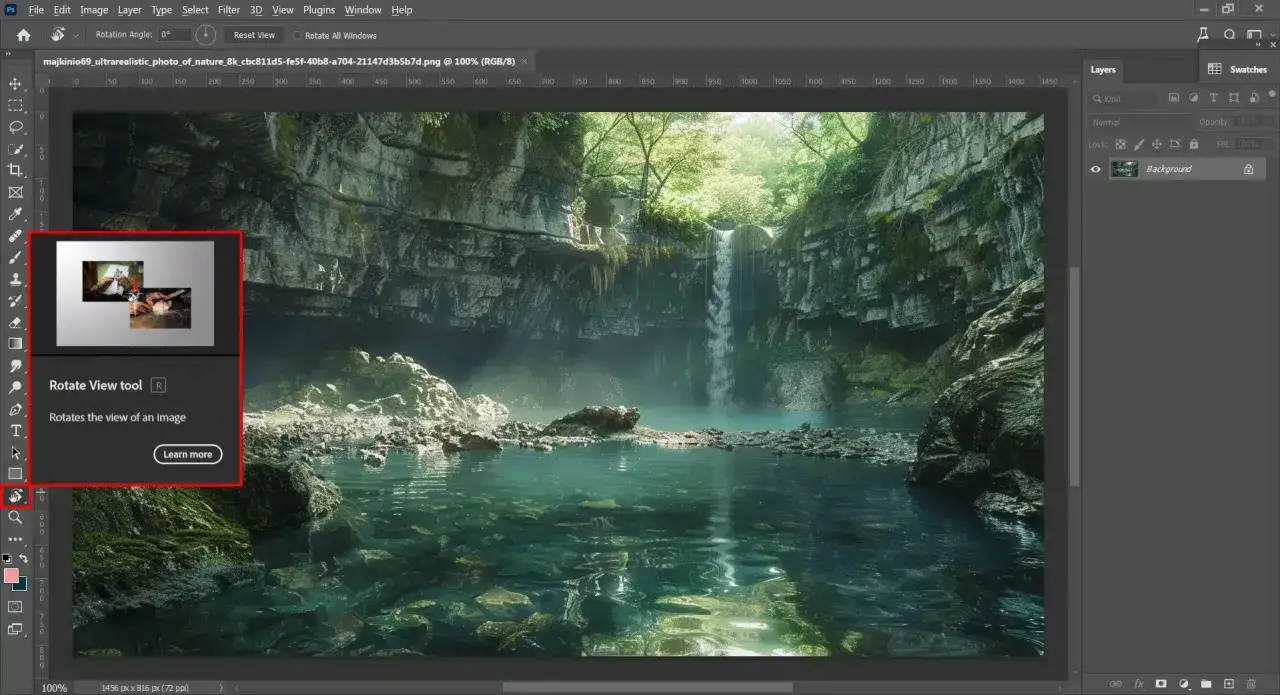
Task: Enable the Rotate All Windows checkbox
Action: point(297,35)
